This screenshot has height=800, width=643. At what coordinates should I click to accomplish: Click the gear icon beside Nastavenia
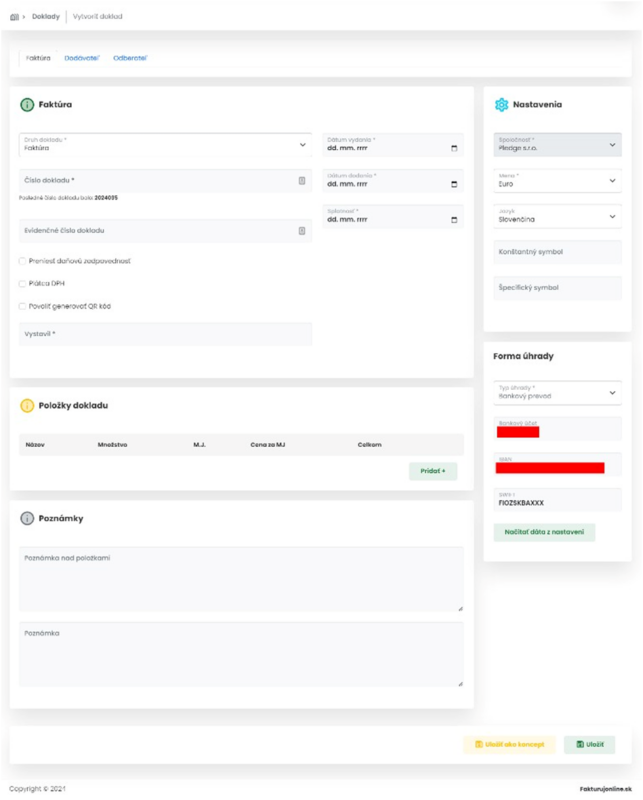(x=502, y=105)
